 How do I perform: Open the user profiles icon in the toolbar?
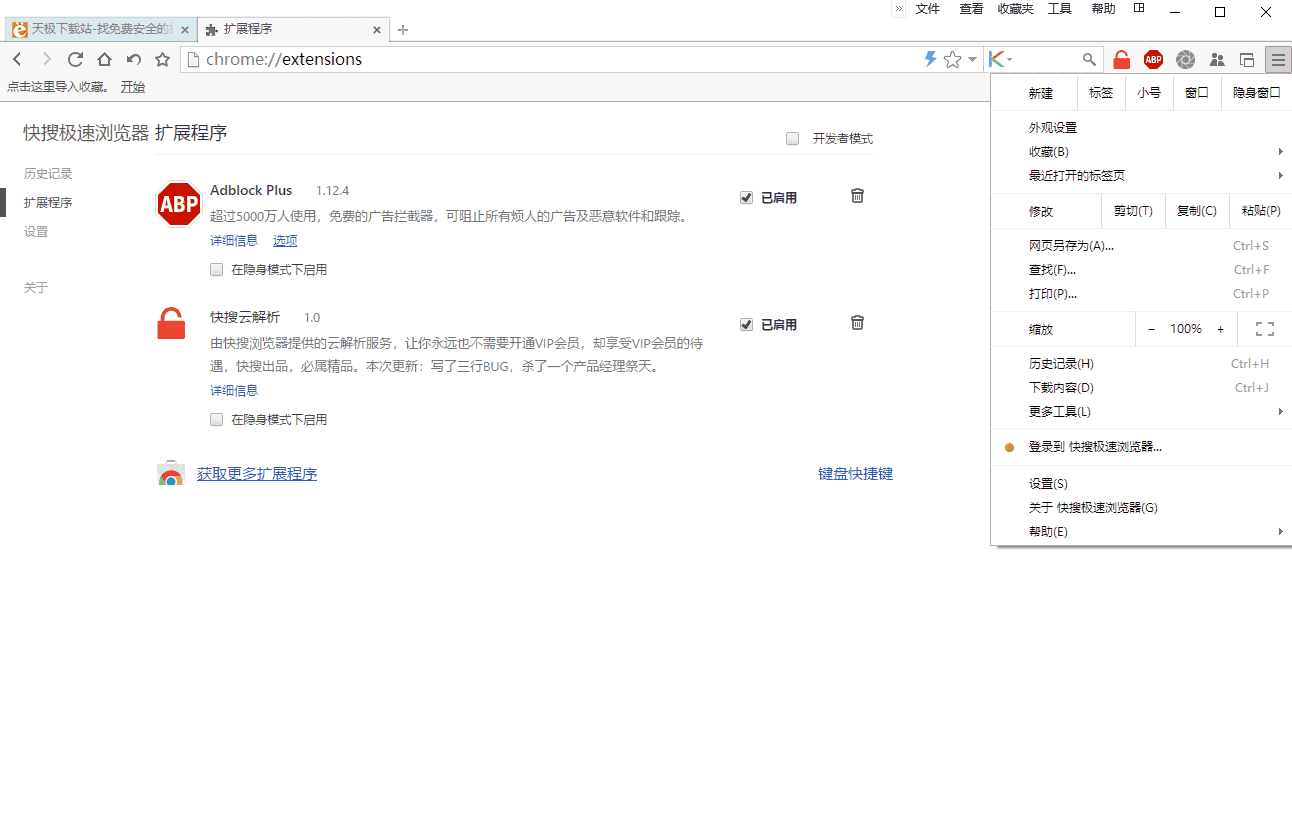coord(1217,59)
